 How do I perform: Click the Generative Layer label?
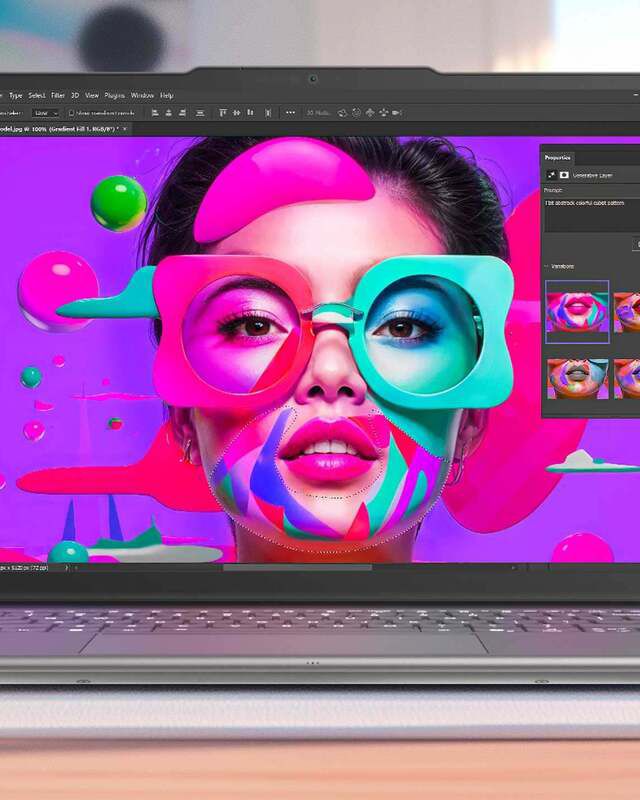coord(593,176)
